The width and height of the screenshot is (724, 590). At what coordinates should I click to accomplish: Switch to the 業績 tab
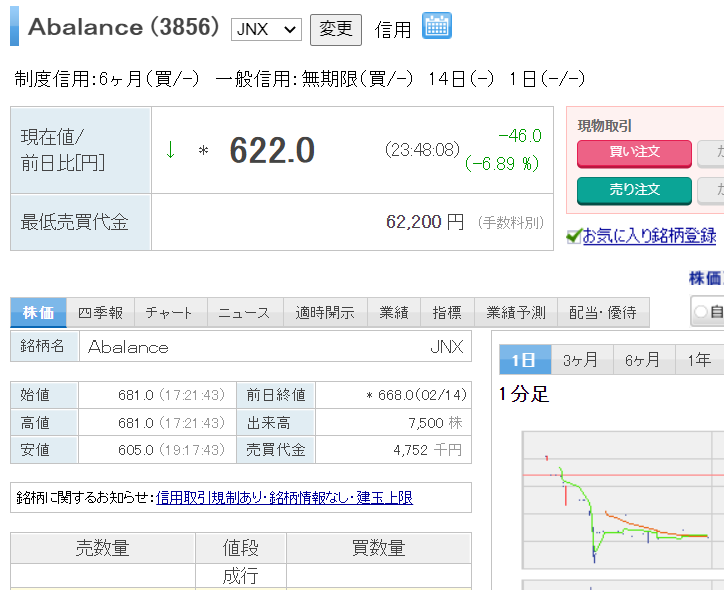pyautogui.click(x=394, y=313)
